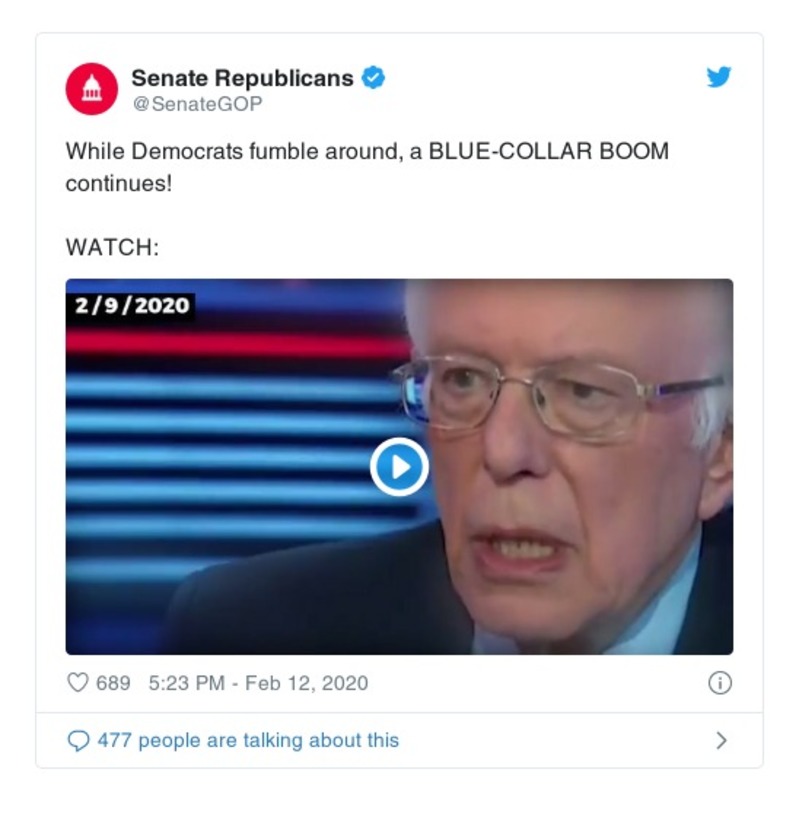Open Twitter via the bird logo
The height and width of the screenshot is (817, 799).
pyautogui.click(x=719, y=77)
